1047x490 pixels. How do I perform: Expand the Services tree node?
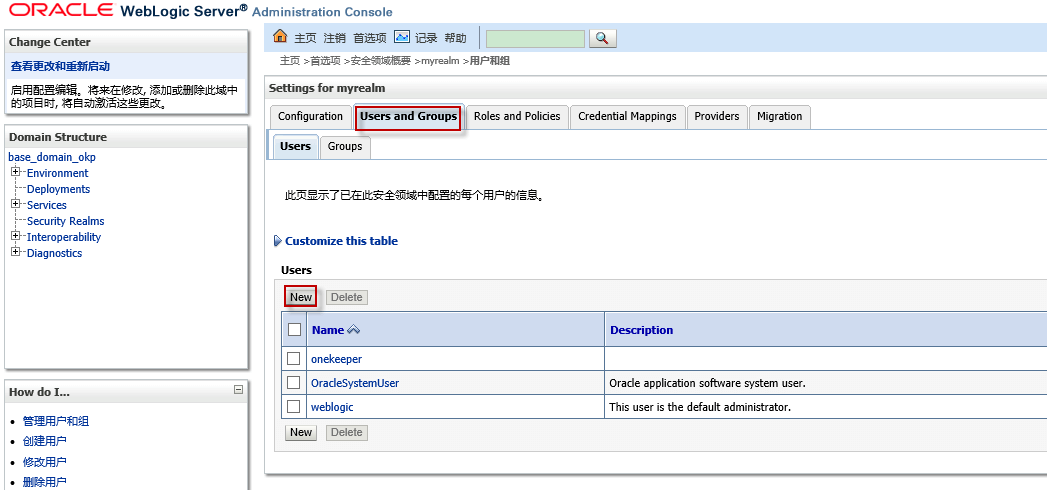click(x=15, y=204)
